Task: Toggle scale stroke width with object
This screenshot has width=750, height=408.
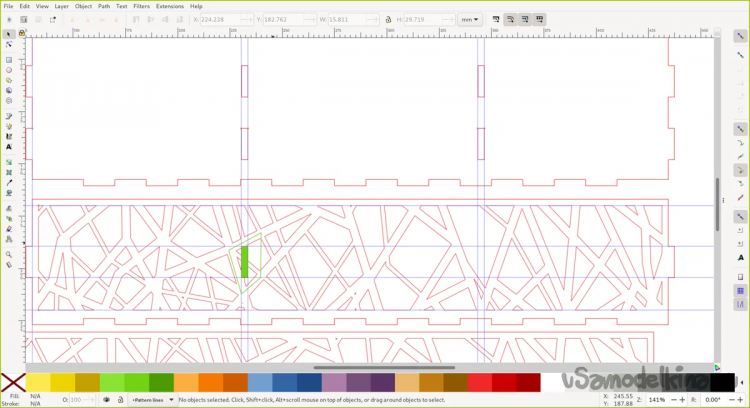Action: pos(497,19)
